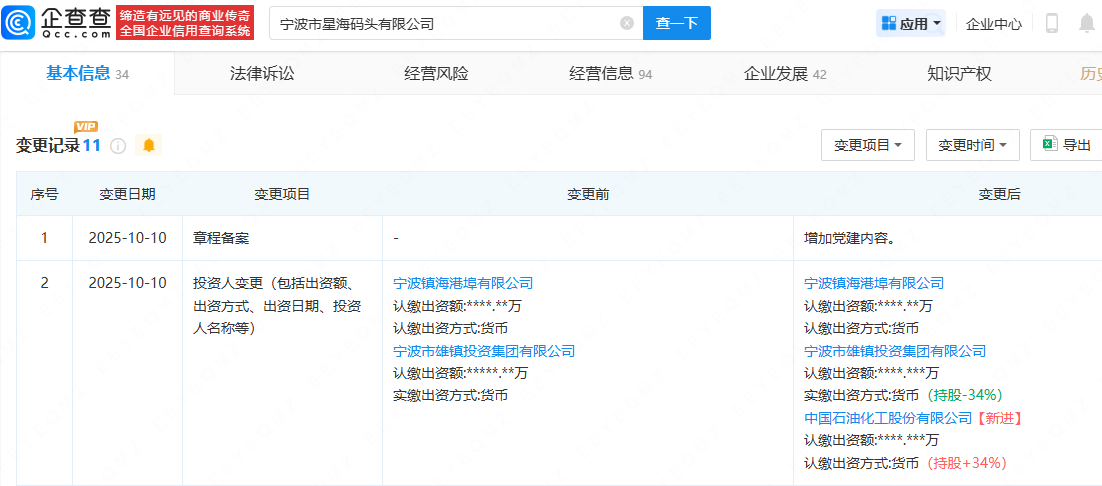Clear the search field with X icon
Screen dimensions: 1102x486
point(627,23)
